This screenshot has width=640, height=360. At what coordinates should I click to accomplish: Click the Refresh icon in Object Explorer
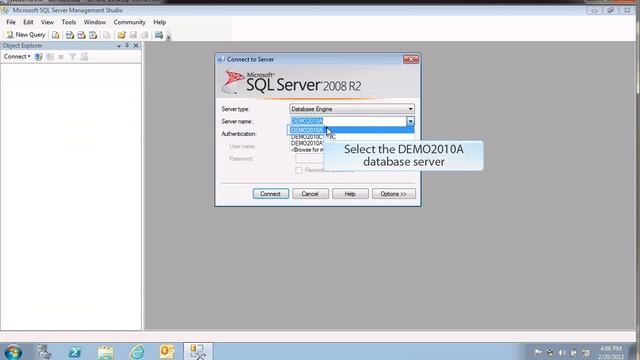coord(84,57)
